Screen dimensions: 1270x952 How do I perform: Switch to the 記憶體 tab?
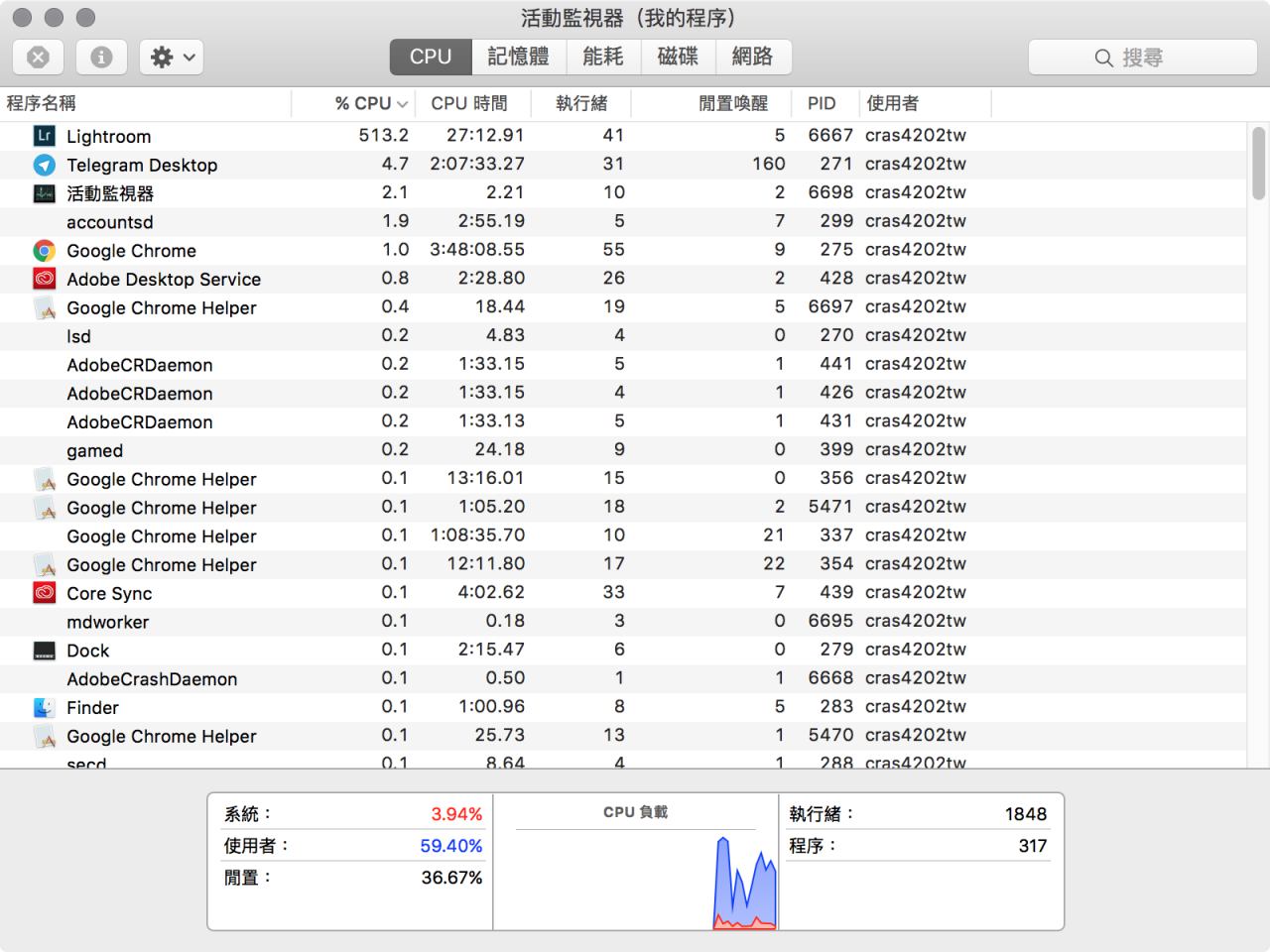point(518,58)
